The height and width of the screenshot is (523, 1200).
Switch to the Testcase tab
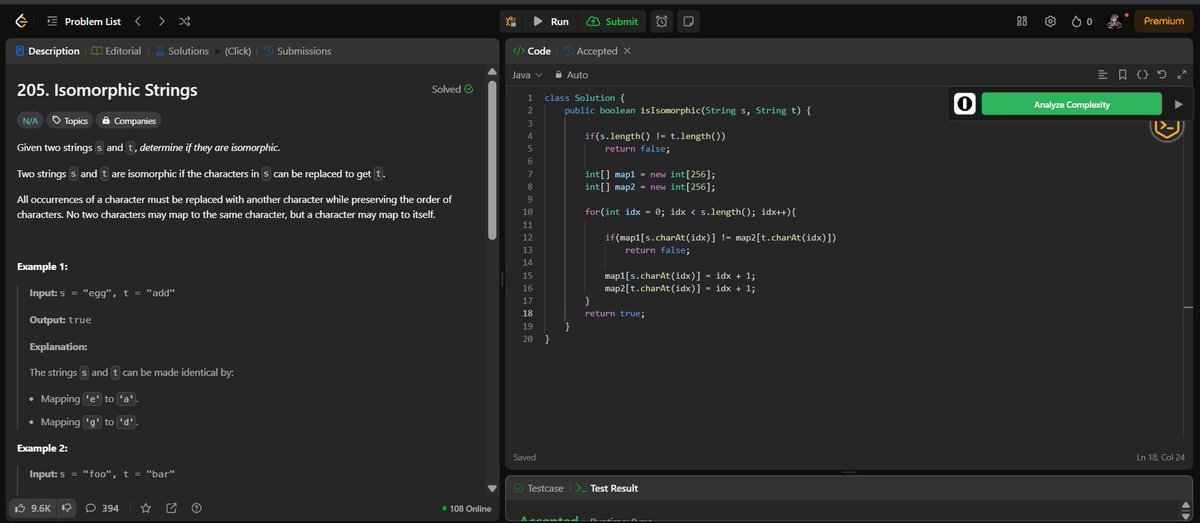(x=538, y=488)
